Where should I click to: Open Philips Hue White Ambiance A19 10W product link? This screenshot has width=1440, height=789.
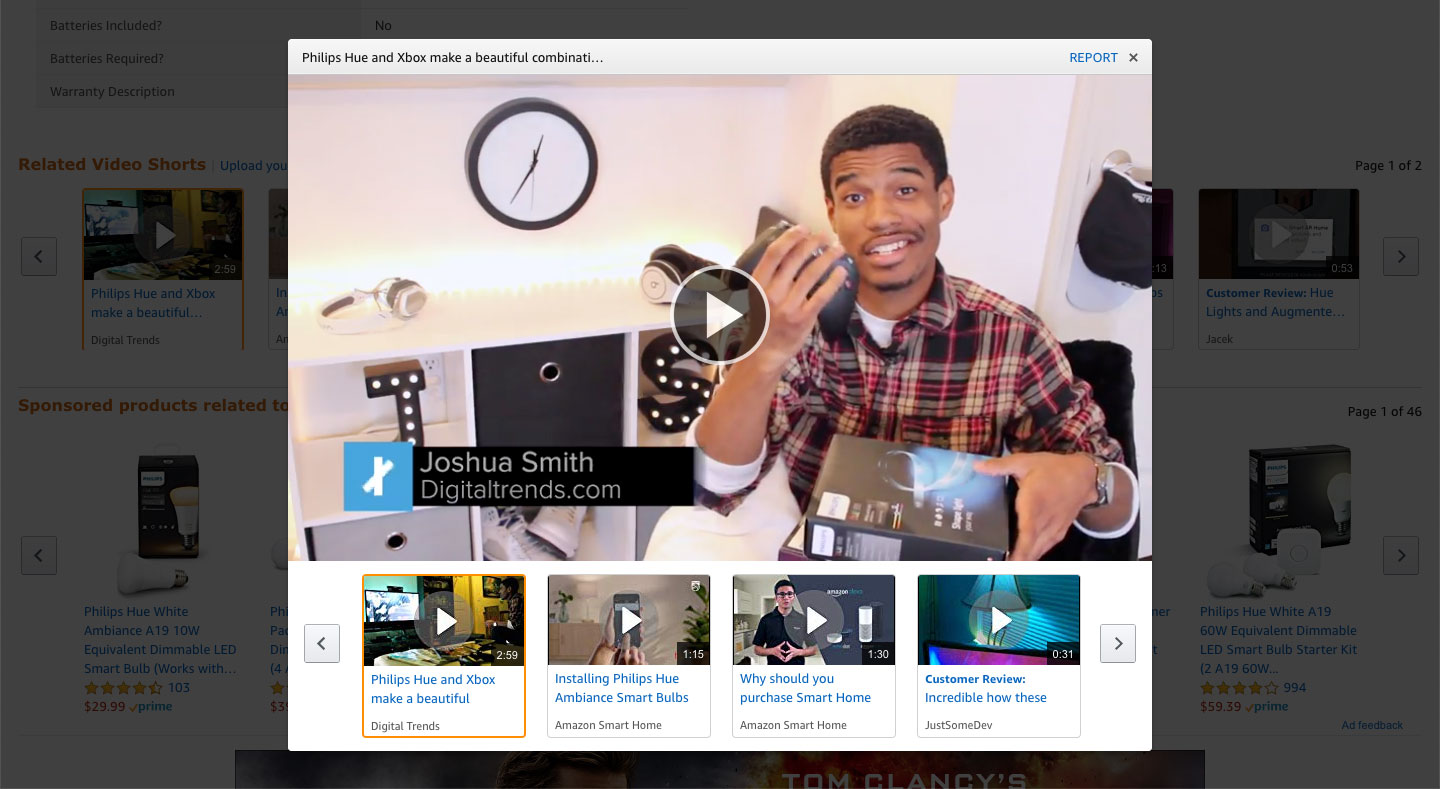click(x=161, y=640)
